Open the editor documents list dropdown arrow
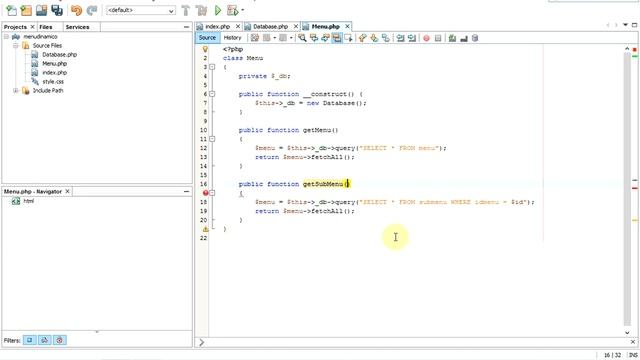 [x=625, y=25]
